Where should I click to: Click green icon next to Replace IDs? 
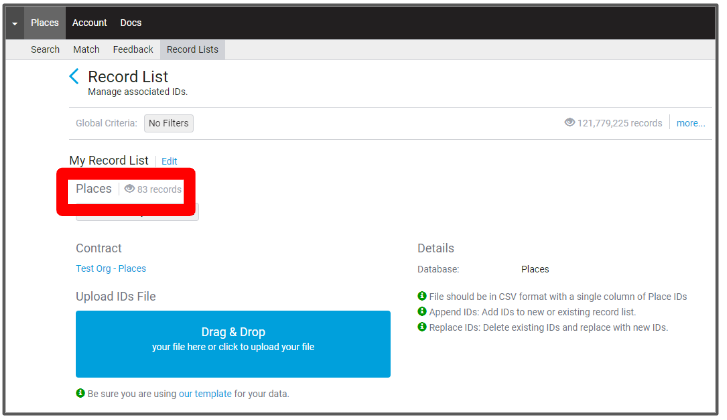422,327
